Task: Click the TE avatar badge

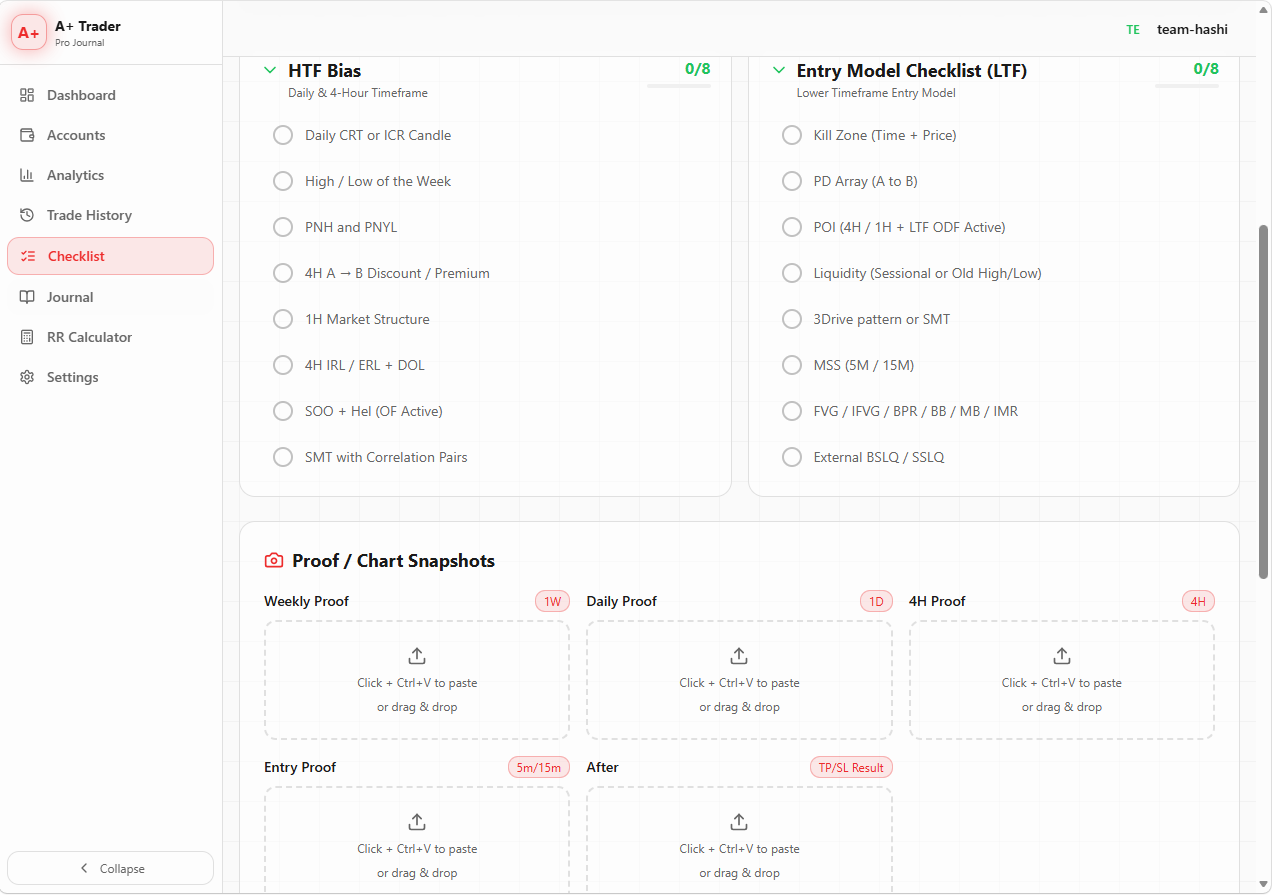Action: point(1133,30)
